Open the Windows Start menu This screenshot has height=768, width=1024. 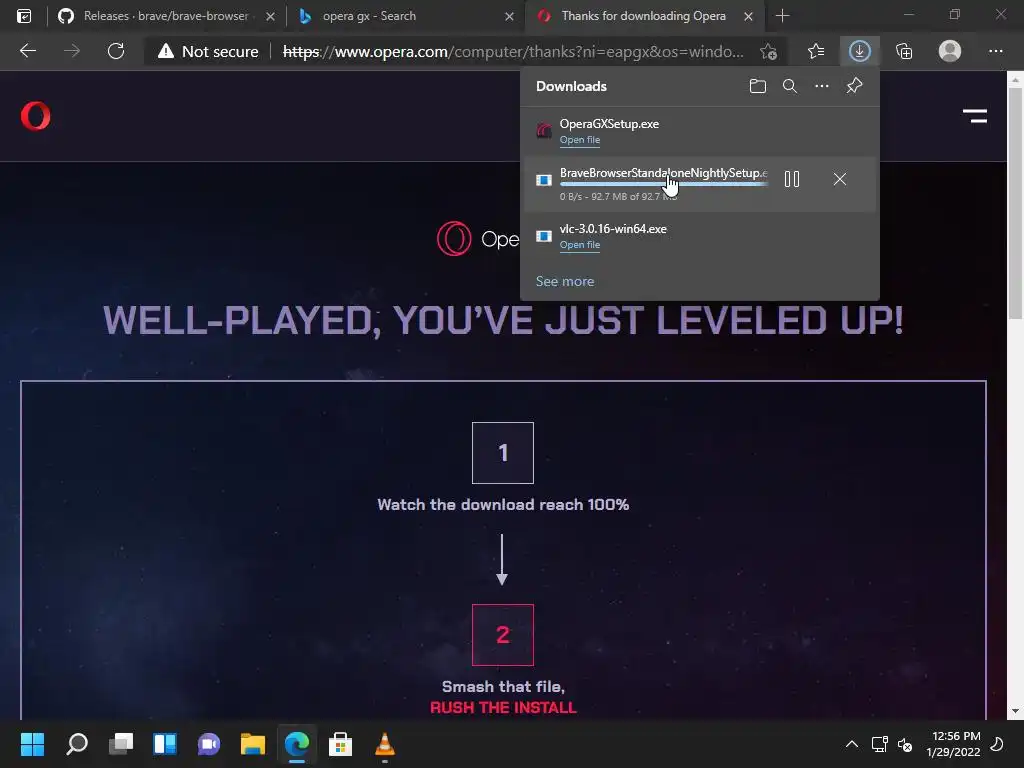32,744
